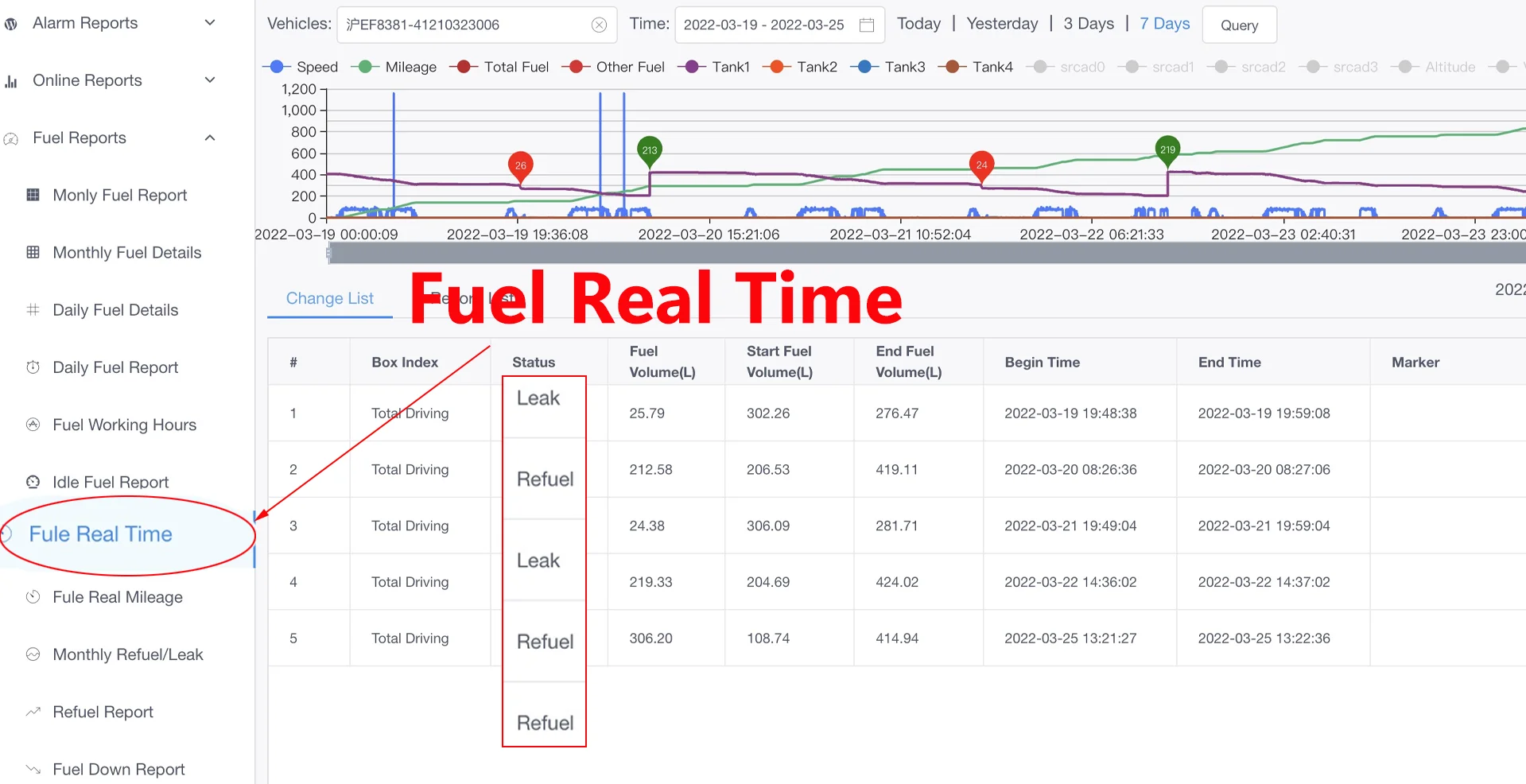Select the 7 Days time range link
This screenshot has width=1526, height=784.
1163,23
